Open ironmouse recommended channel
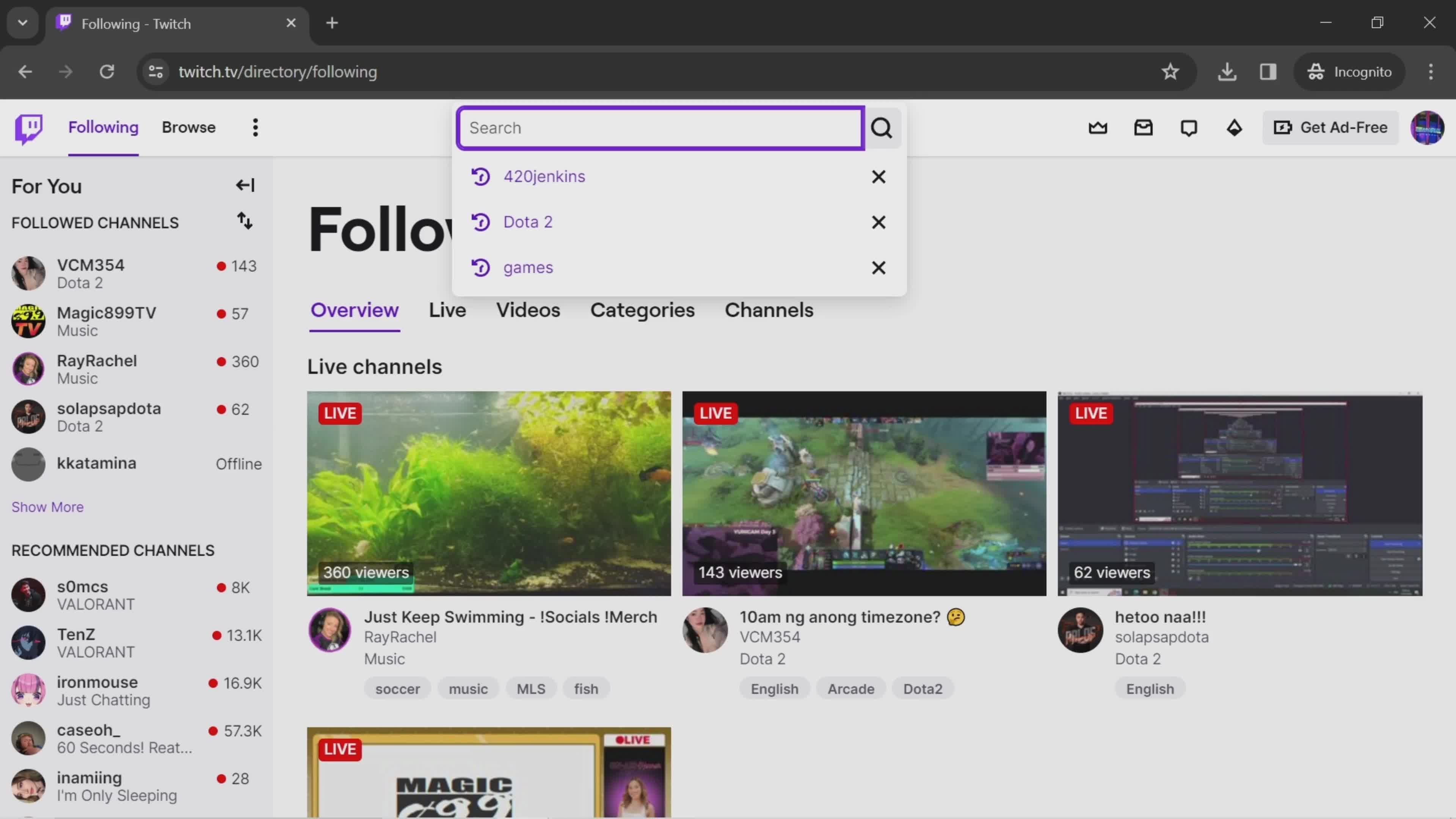The height and width of the screenshot is (819, 1456). tap(136, 690)
